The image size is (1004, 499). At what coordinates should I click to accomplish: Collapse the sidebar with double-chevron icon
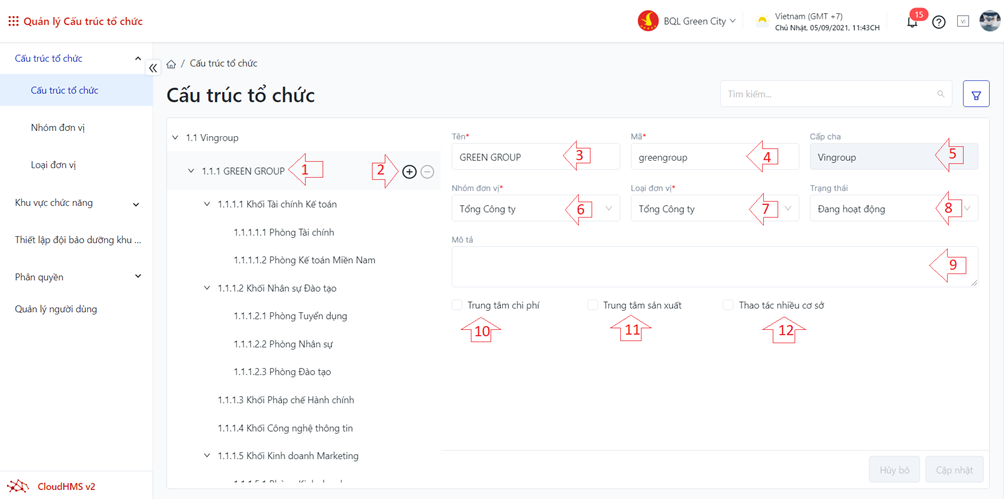pos(153,68)
